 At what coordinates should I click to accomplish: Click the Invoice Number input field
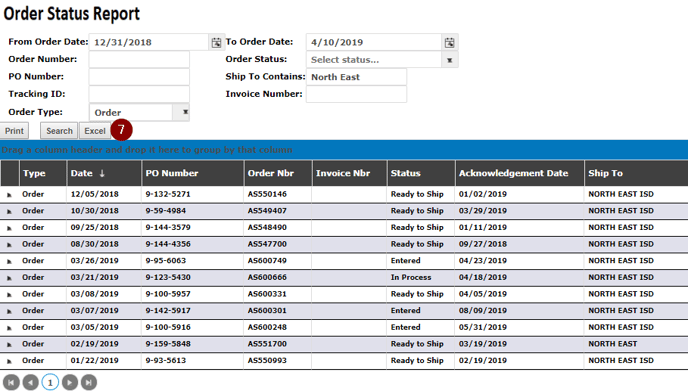(x=356, y=94)
